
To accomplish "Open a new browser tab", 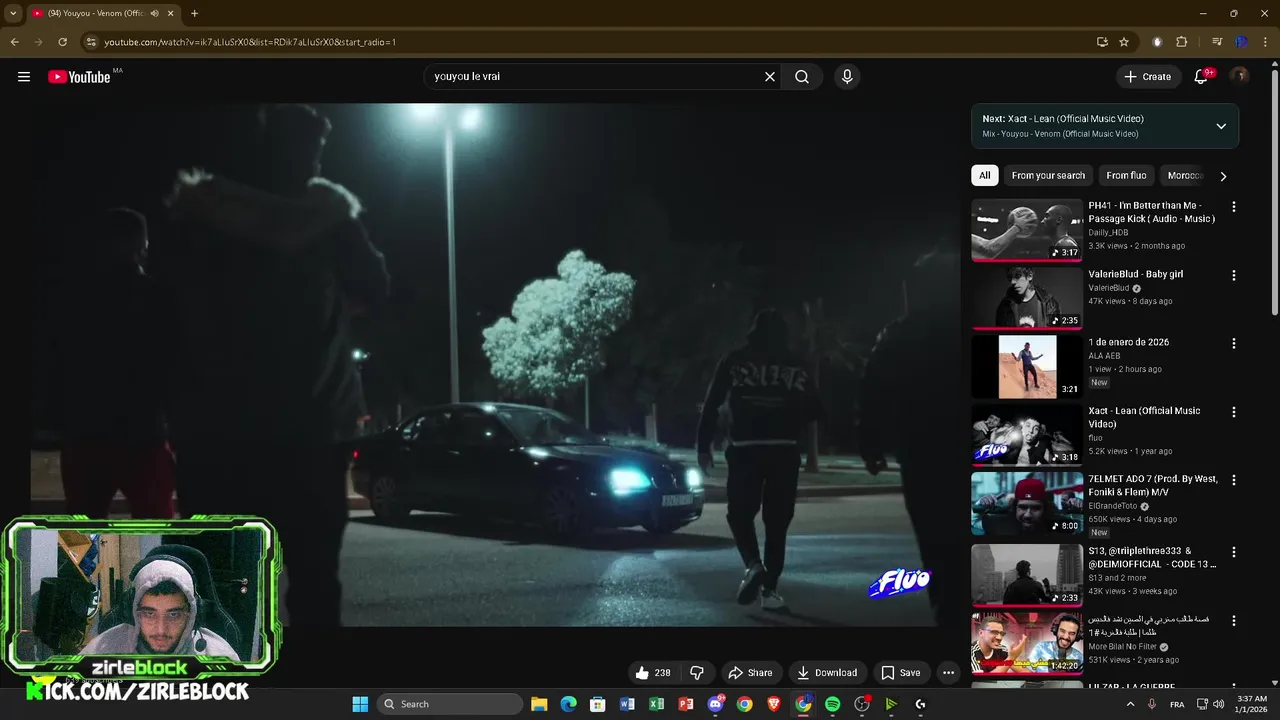I will 194,13.
